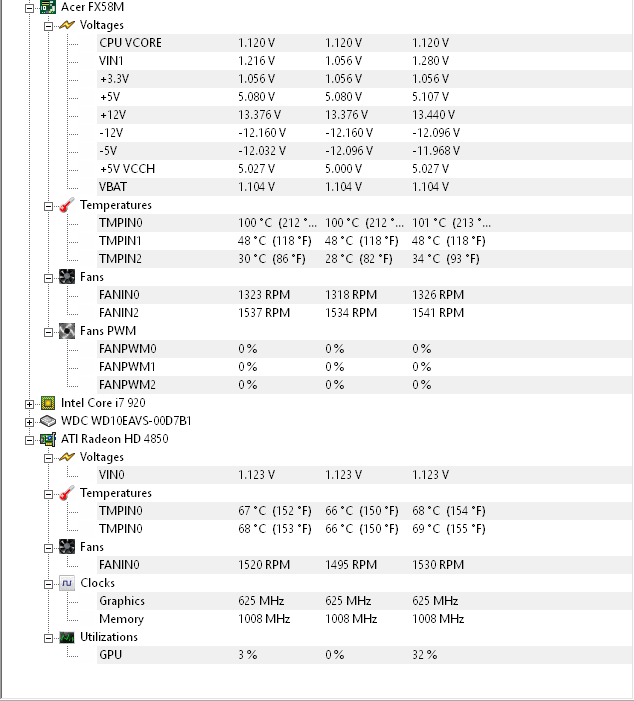Expand the WDC WD10EAVS-00D7B1 node

click(30, 422)
